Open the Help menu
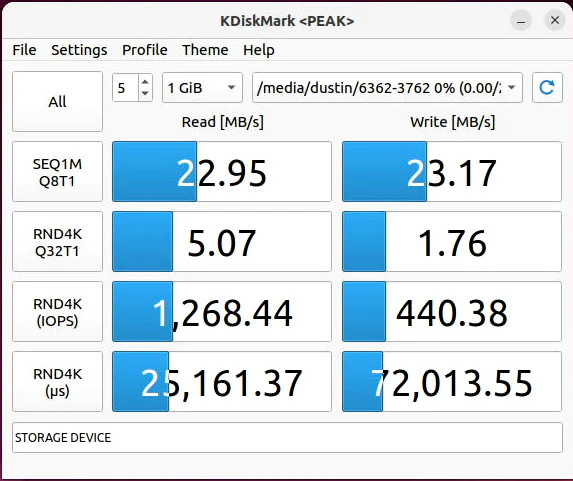 pyautogui.click(x=259, y=50)
